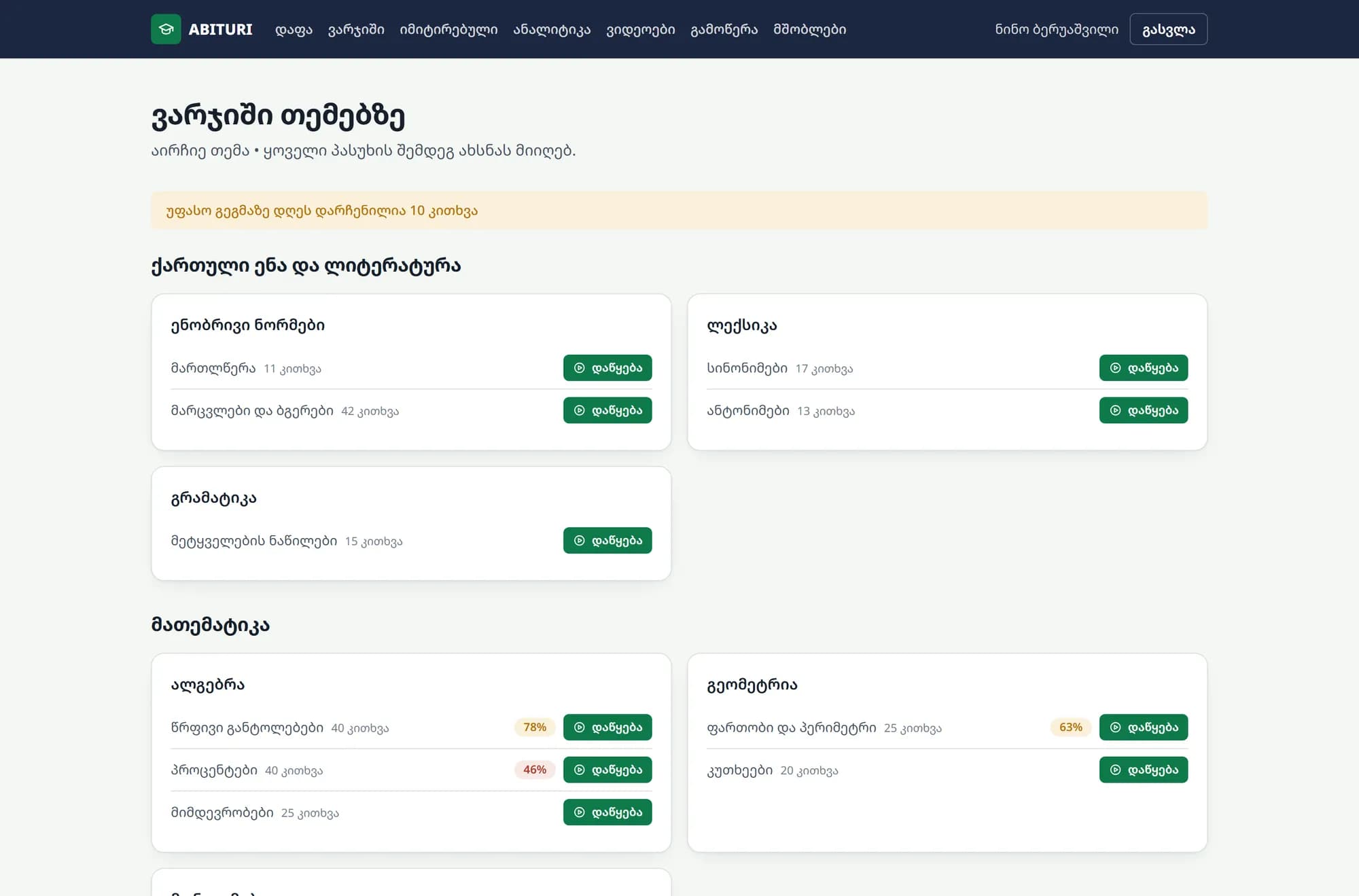Click the მათემატიკა section heading
This screenshot has height=896, width=1359.
pyautogui.click(x=211, y=624)
